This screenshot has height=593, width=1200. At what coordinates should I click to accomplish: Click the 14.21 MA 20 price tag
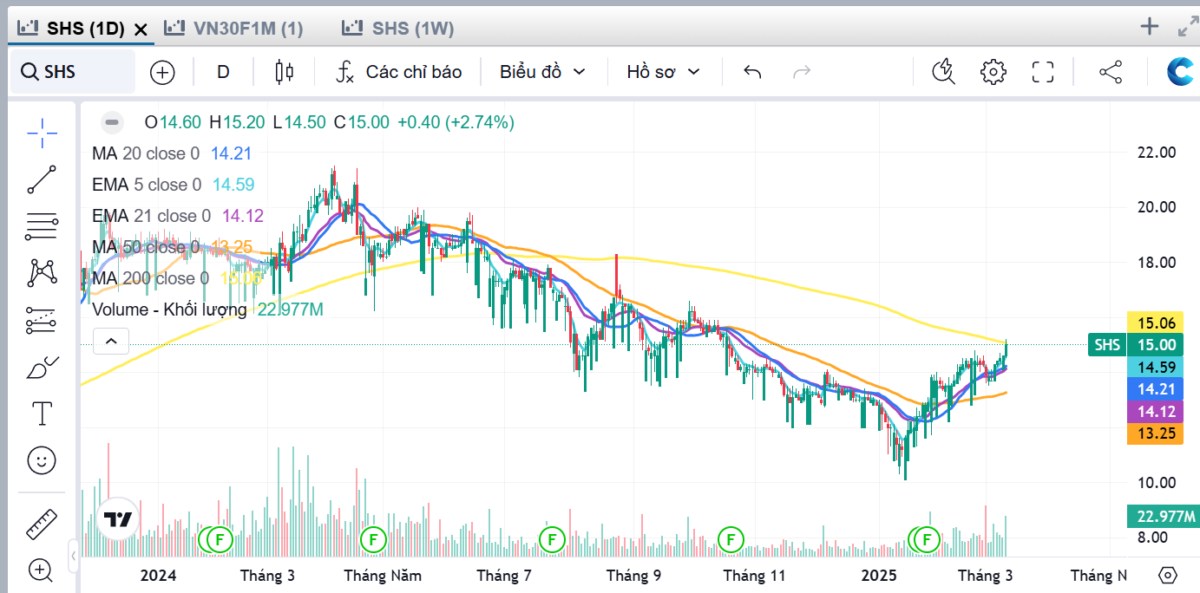coord(1157,389)
